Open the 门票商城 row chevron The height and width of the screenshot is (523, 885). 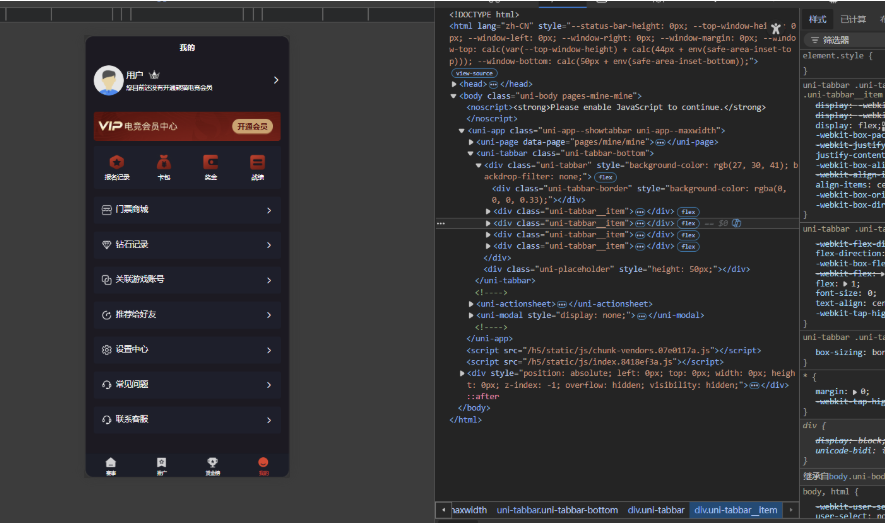tap(269, 210)
